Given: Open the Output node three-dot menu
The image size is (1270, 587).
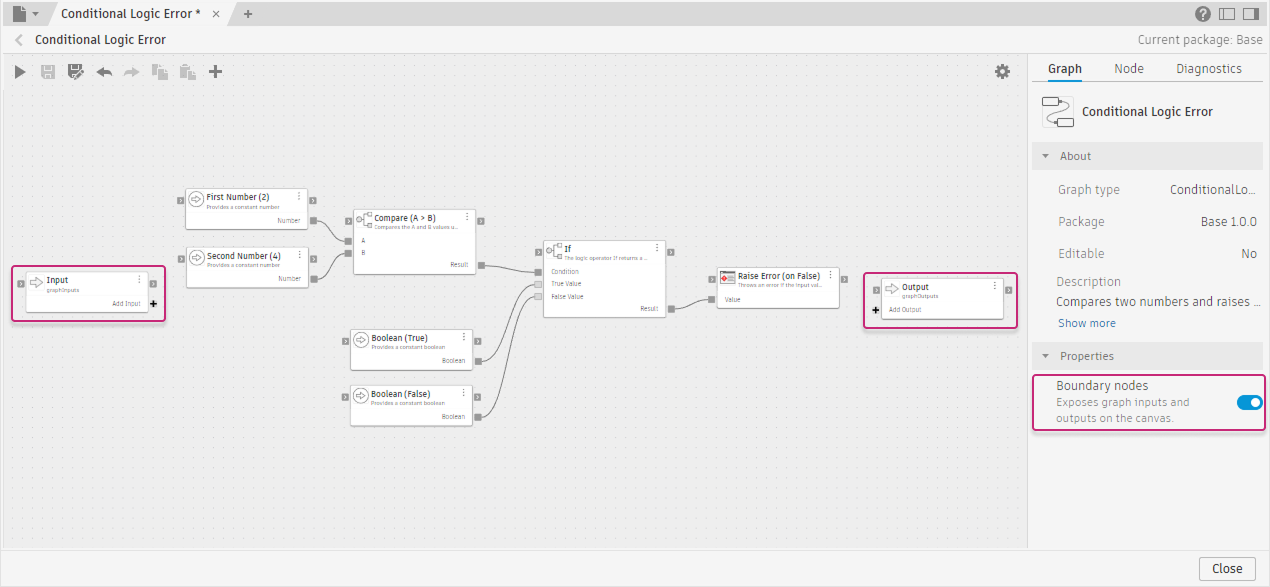Looking at the screenshot, I should [994, 286].
